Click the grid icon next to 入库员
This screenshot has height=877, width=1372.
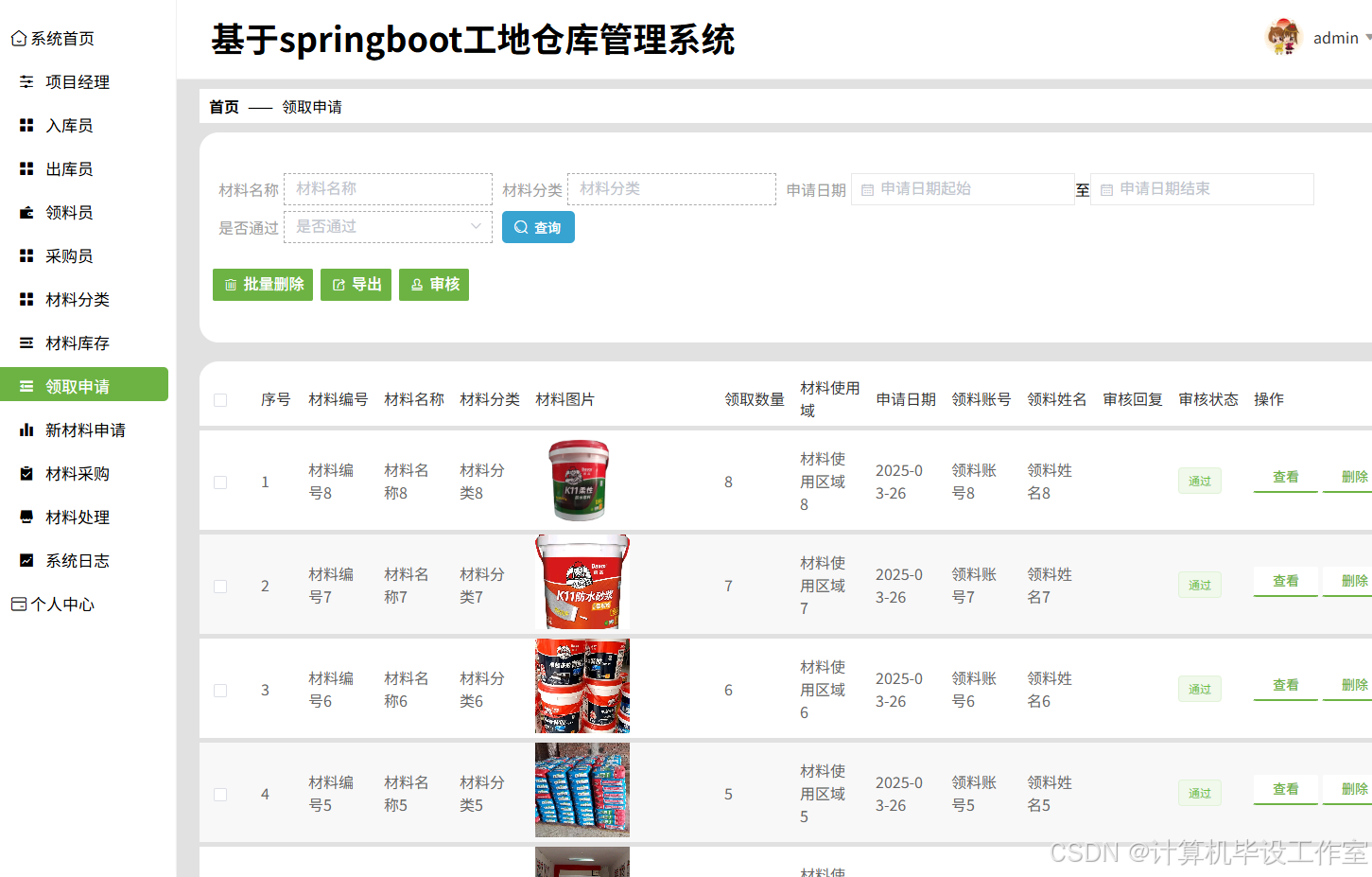tap(26, 126)
